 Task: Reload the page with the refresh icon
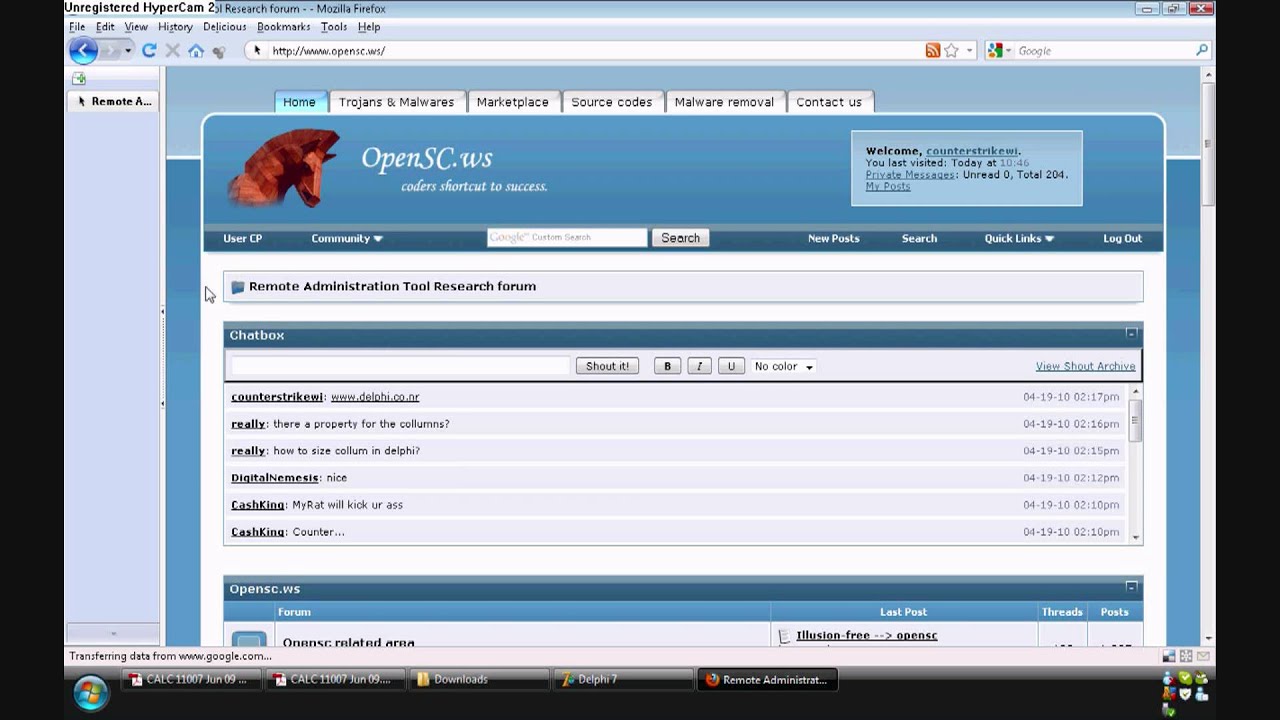point(149,50)
